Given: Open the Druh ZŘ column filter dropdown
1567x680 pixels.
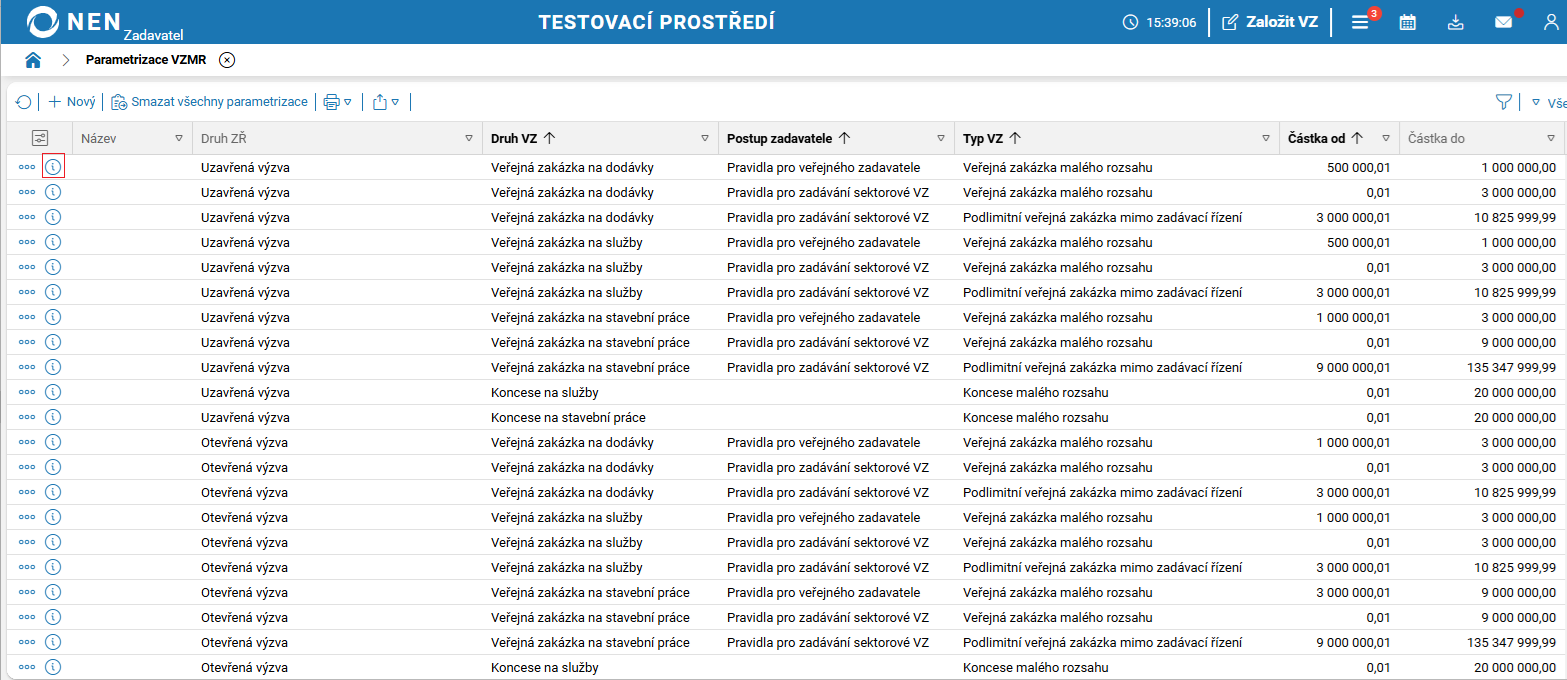Looking at the screenshot, I should (x=468, y=138).
